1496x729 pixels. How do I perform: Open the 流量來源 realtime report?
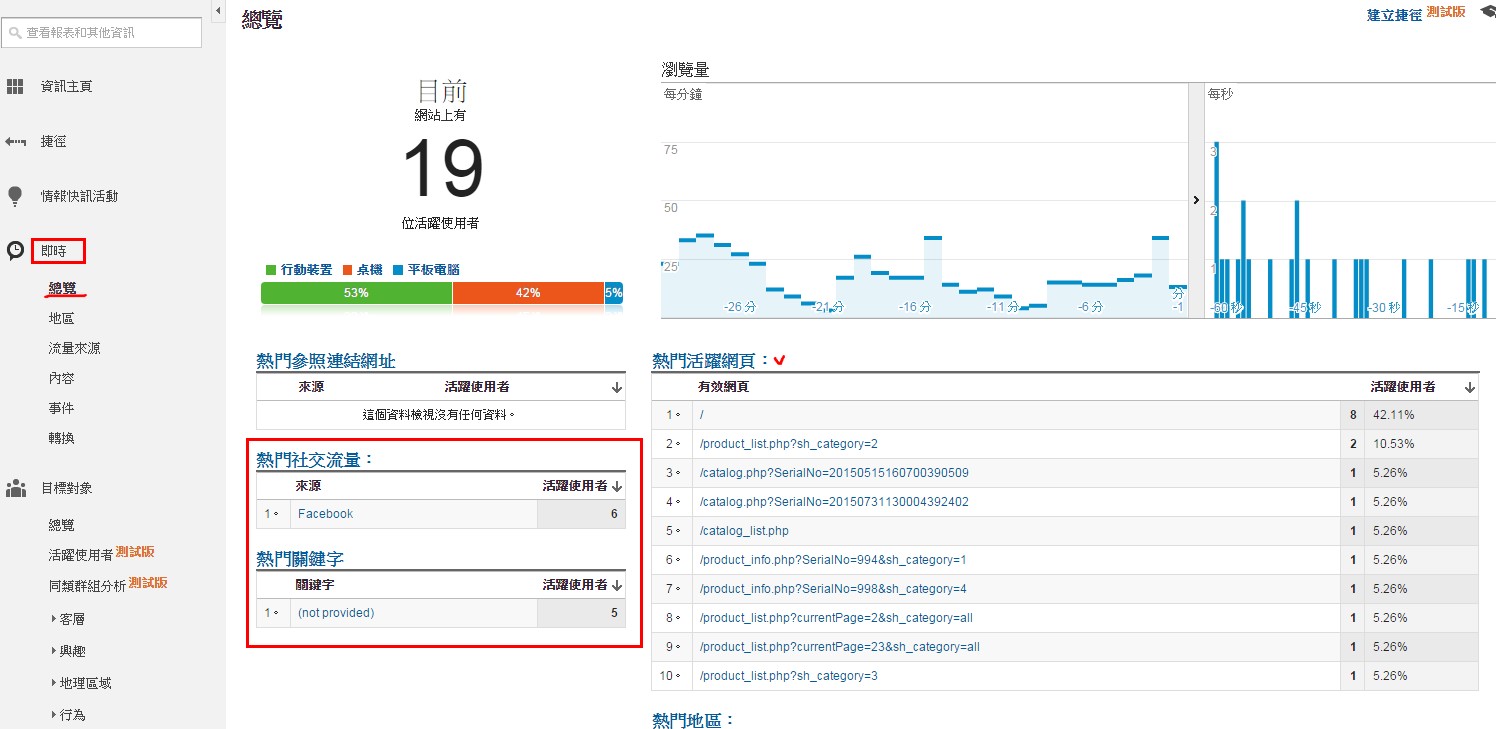tap(74, 348)
